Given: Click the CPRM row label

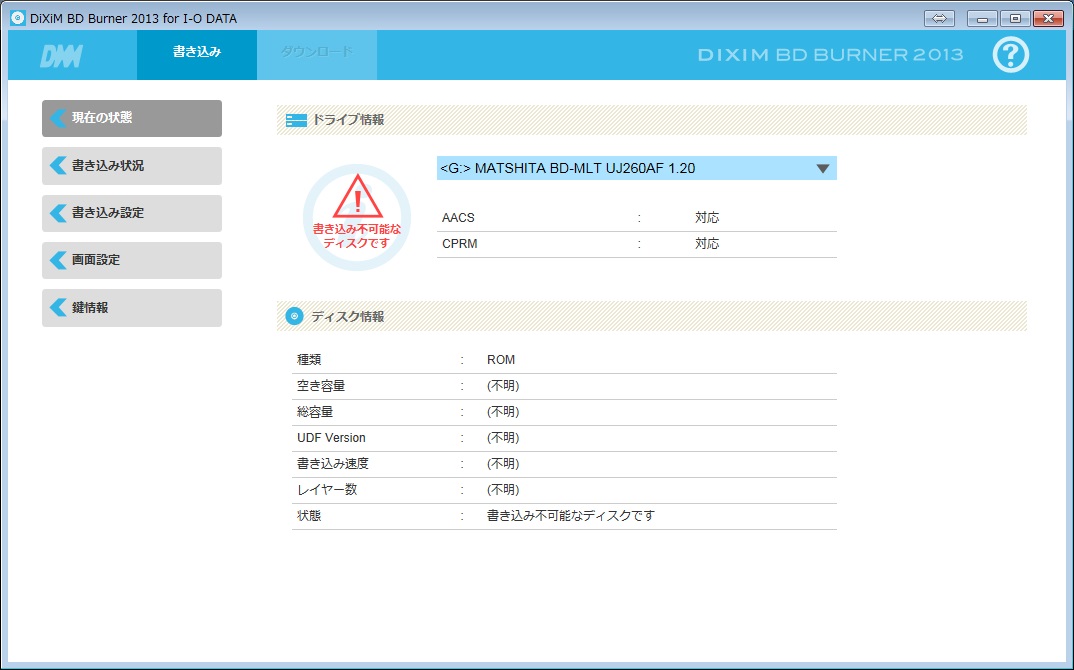Looking at the screenshot, I should 460,244.
